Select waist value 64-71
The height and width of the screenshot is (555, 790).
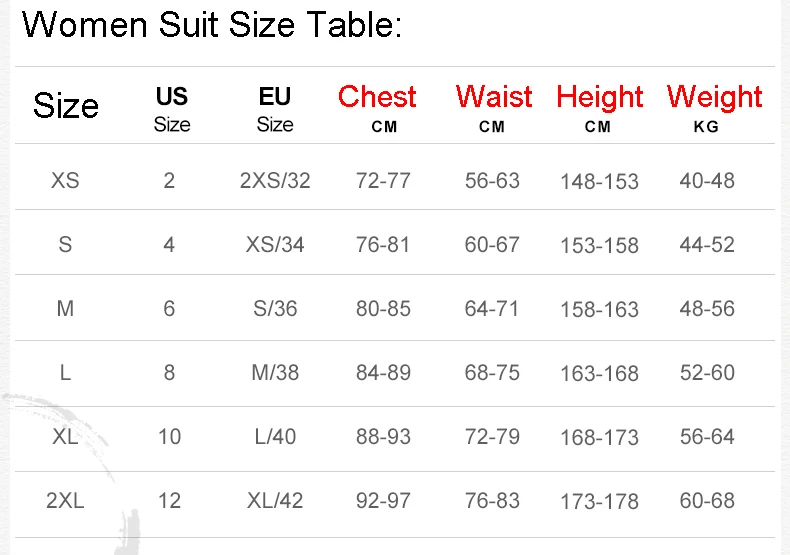492,308
